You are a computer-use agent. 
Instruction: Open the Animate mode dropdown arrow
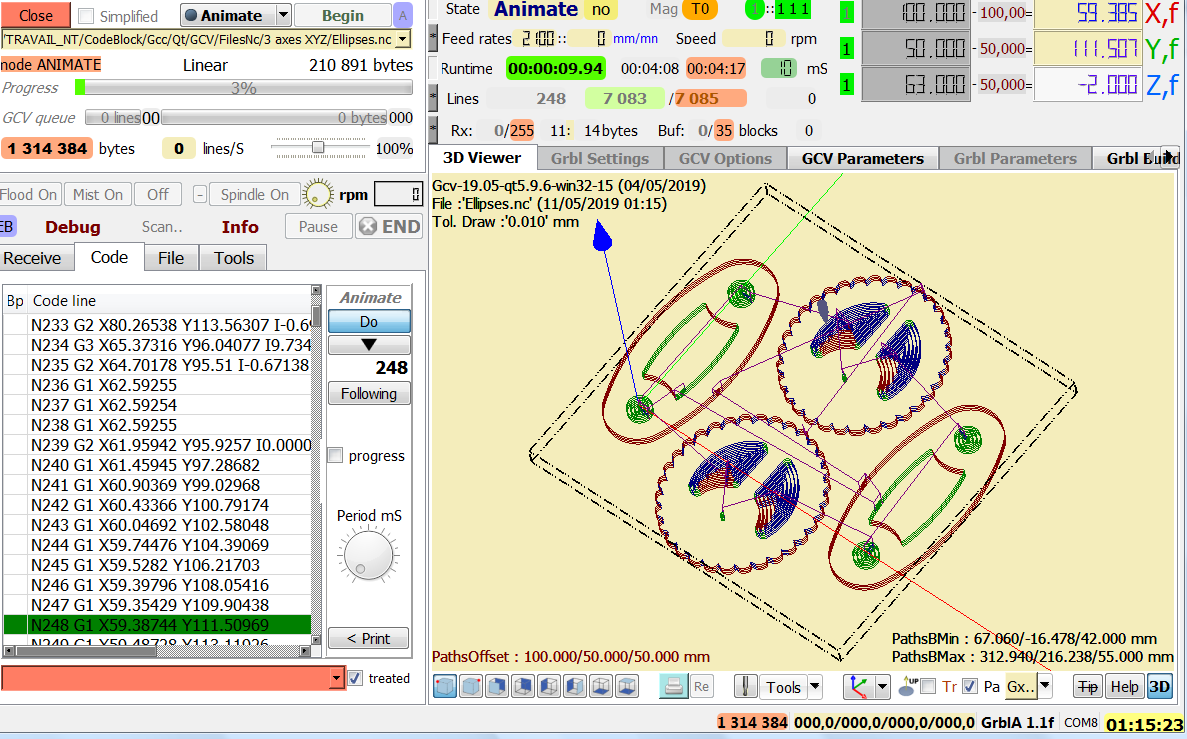point(283,15)
